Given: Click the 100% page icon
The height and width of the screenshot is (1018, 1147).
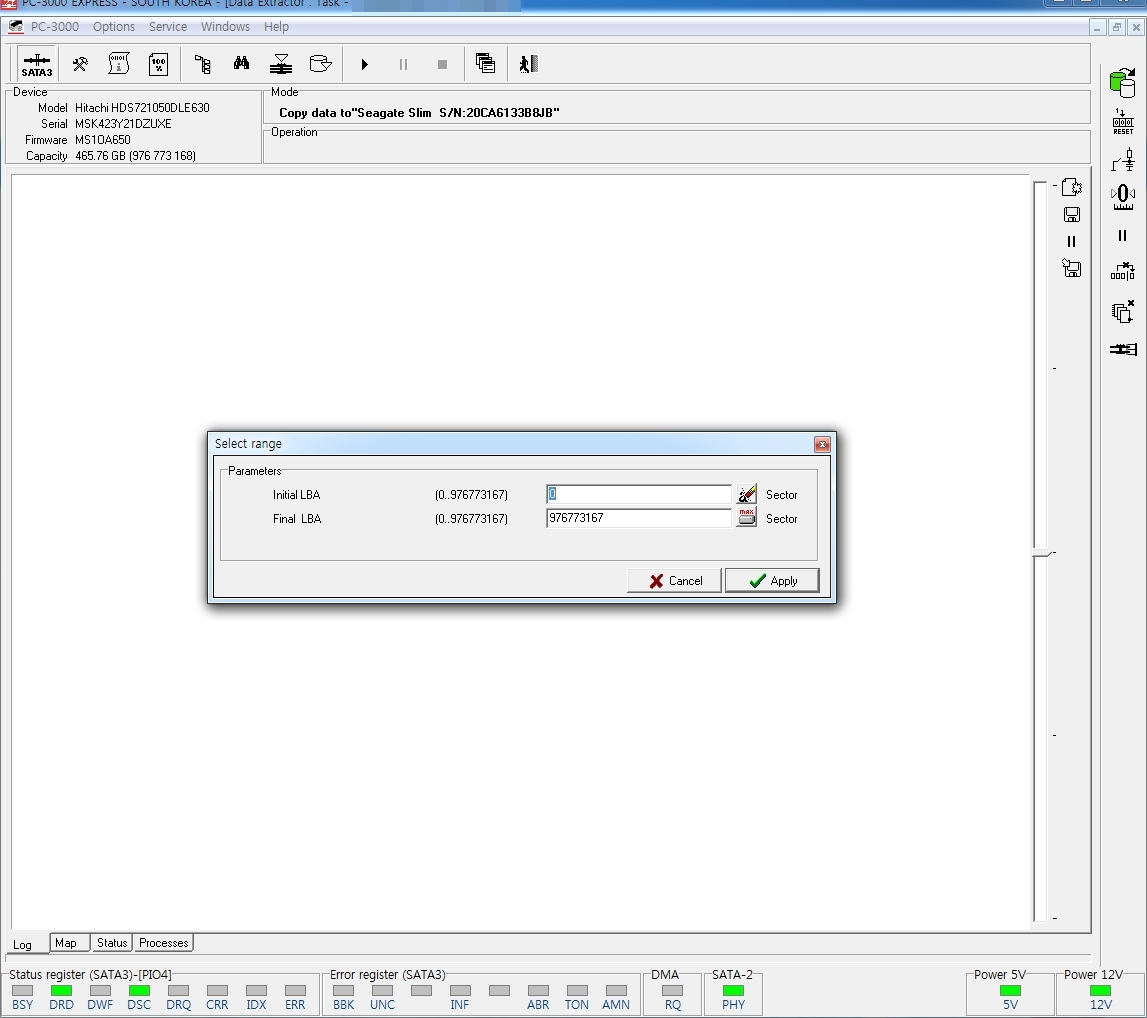Looking at the screenshot, I should coord(158,64).
